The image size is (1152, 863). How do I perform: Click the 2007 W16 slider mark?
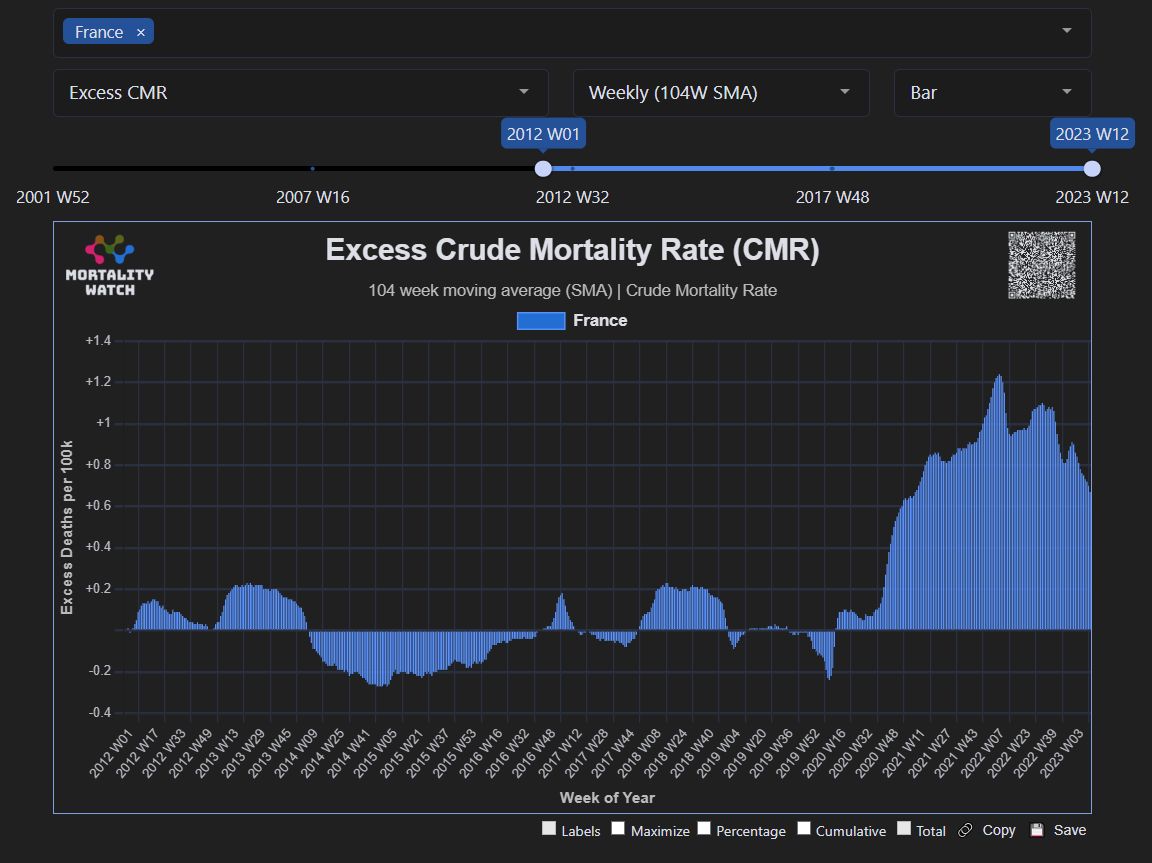pyautogui.click(x=313, y=169)
